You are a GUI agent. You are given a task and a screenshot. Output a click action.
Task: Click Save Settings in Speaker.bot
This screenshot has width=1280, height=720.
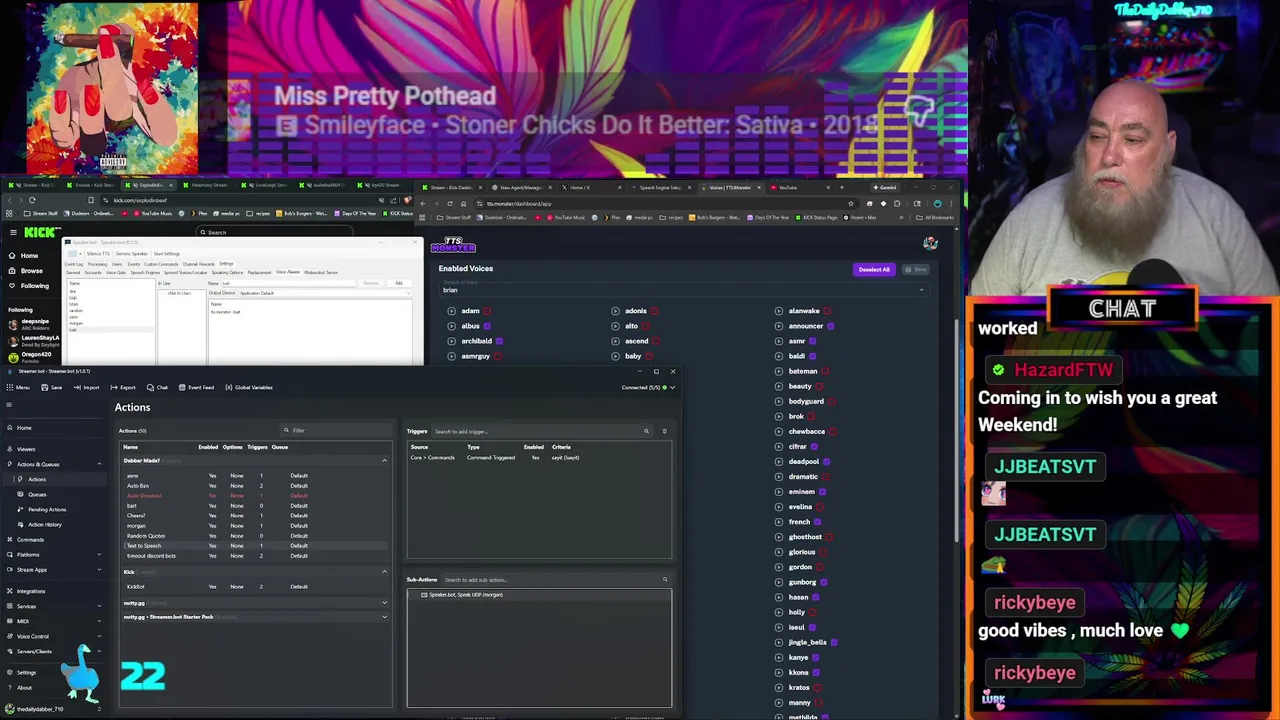coord(167,253)
